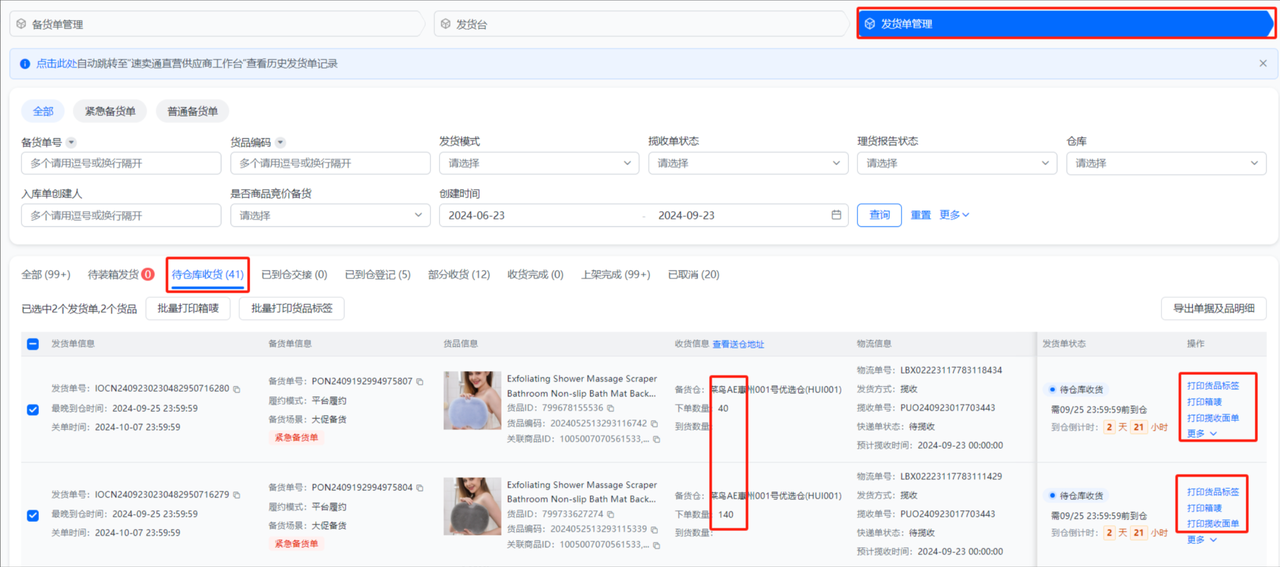Click 打印揽收面单 in the second row

click(1213, 523)
